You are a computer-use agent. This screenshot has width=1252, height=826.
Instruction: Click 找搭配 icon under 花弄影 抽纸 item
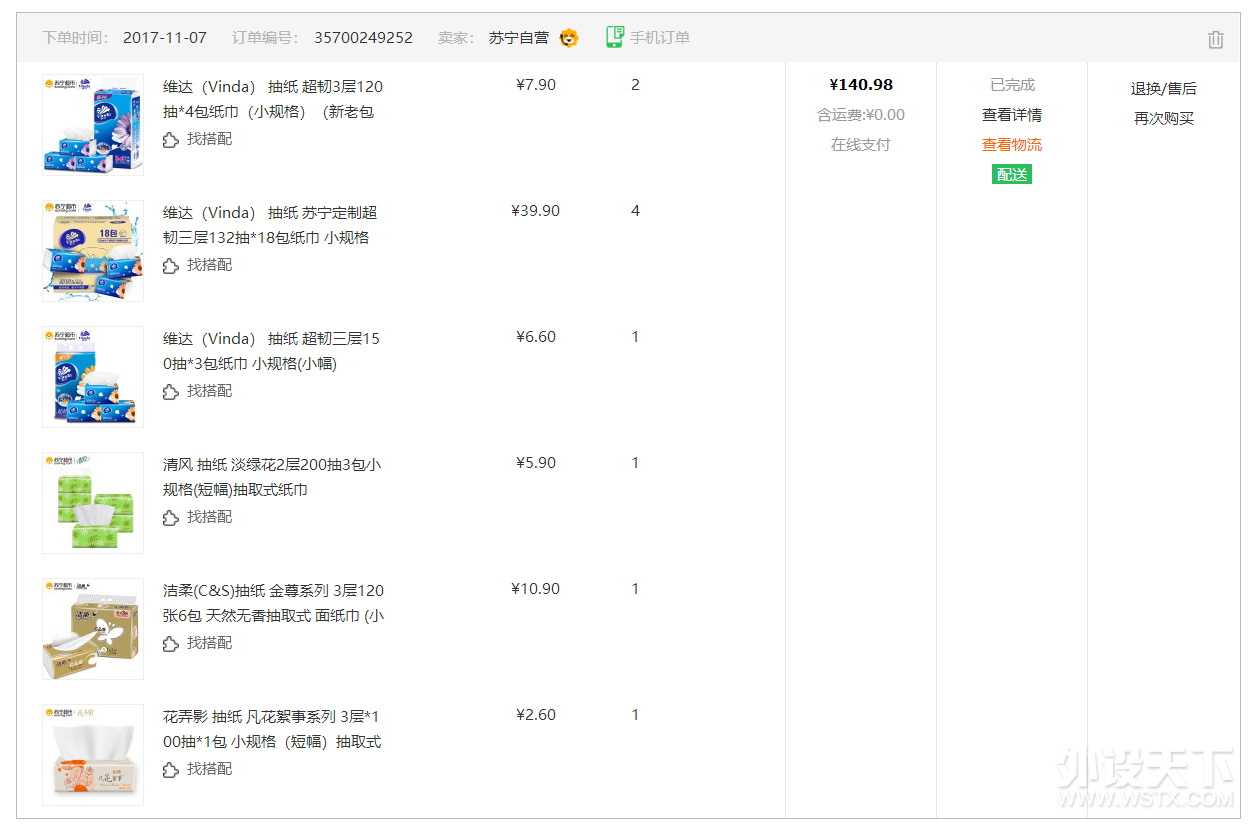171,770
